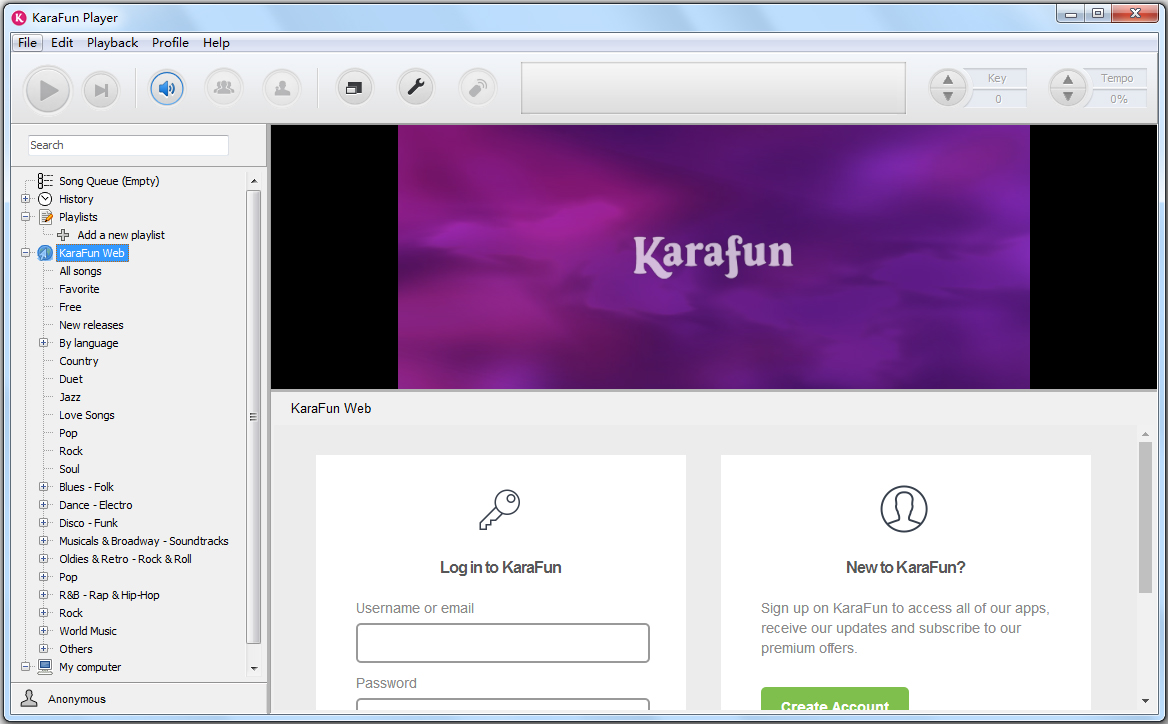
Task: Collapse the Playlists tree node
Action: point(25,217)
